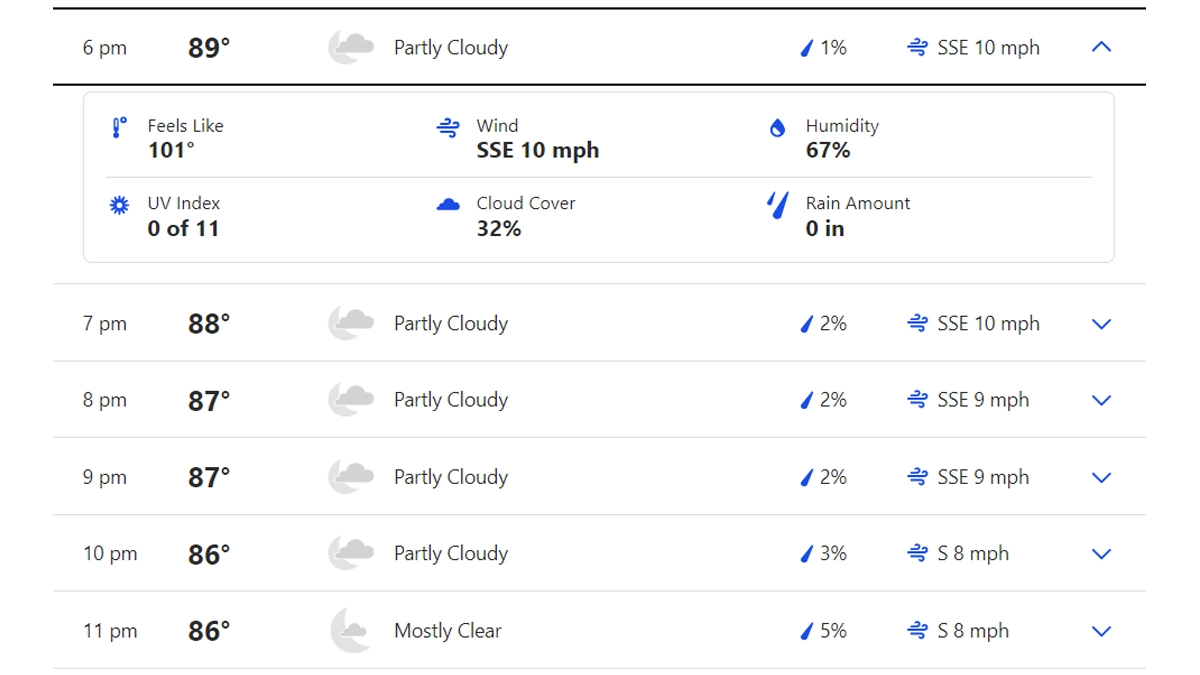This screenshot has height=675, width=1200.
Task: Click the 11 pm Mostly Clear moon icon
Action: [x=351, y=631]
